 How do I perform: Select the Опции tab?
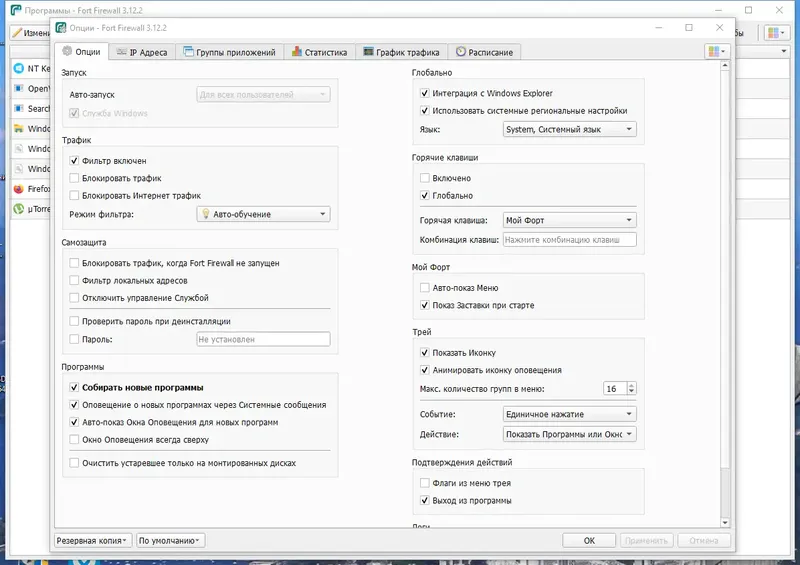[82, 52]
